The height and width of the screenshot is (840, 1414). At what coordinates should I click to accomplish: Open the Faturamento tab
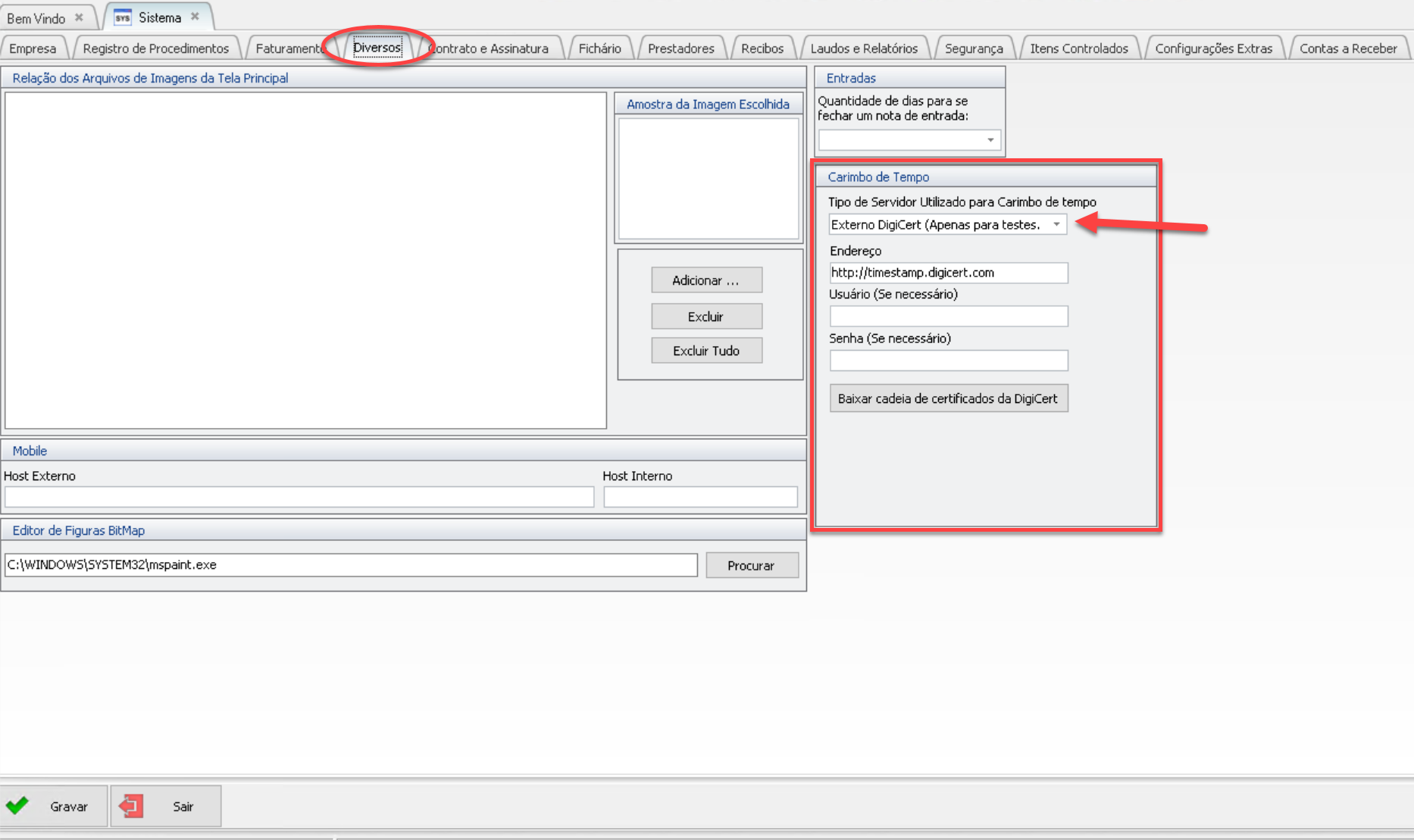point(288,48)
